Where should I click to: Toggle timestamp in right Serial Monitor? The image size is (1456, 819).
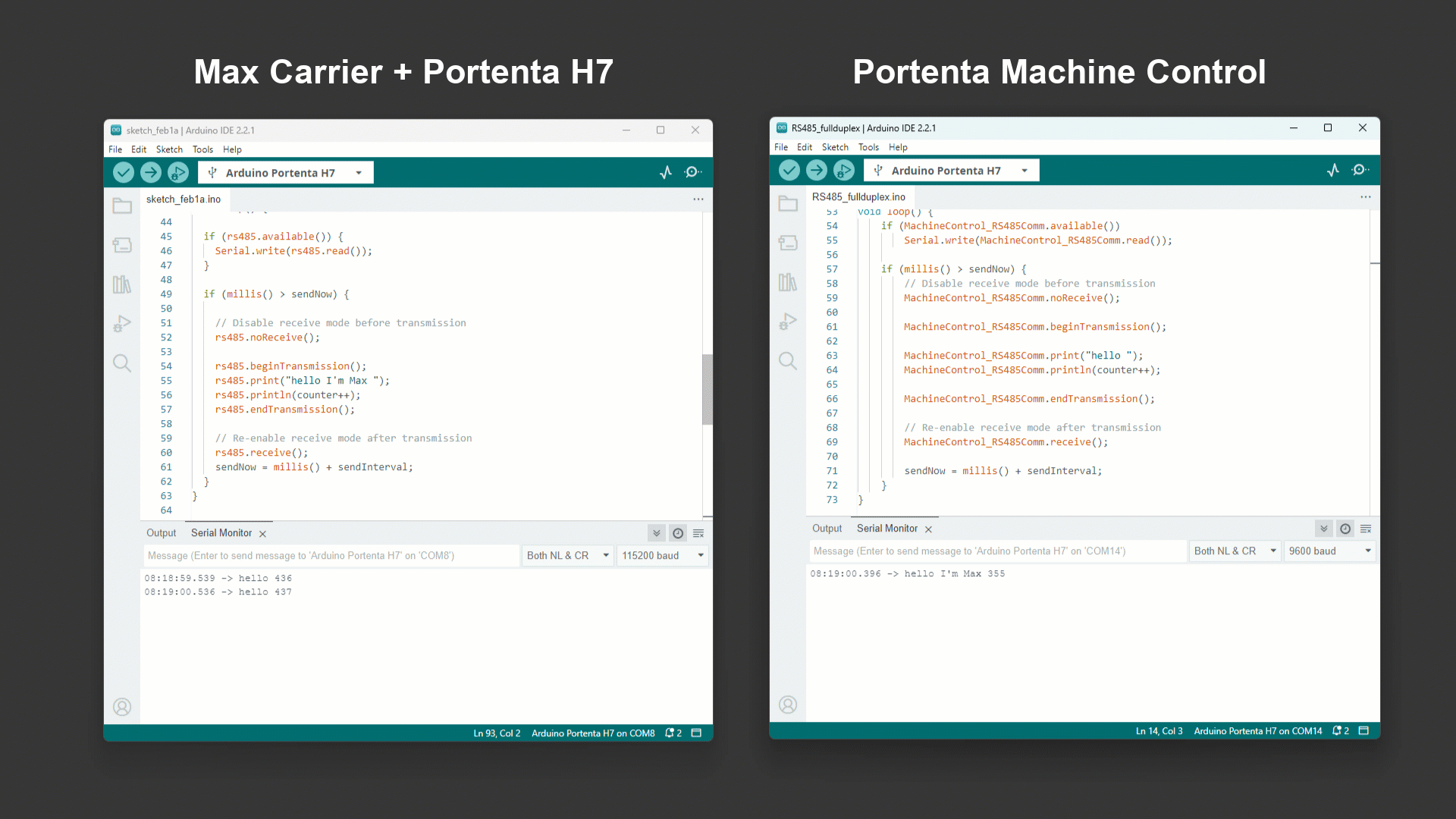tap(1345, 529)
